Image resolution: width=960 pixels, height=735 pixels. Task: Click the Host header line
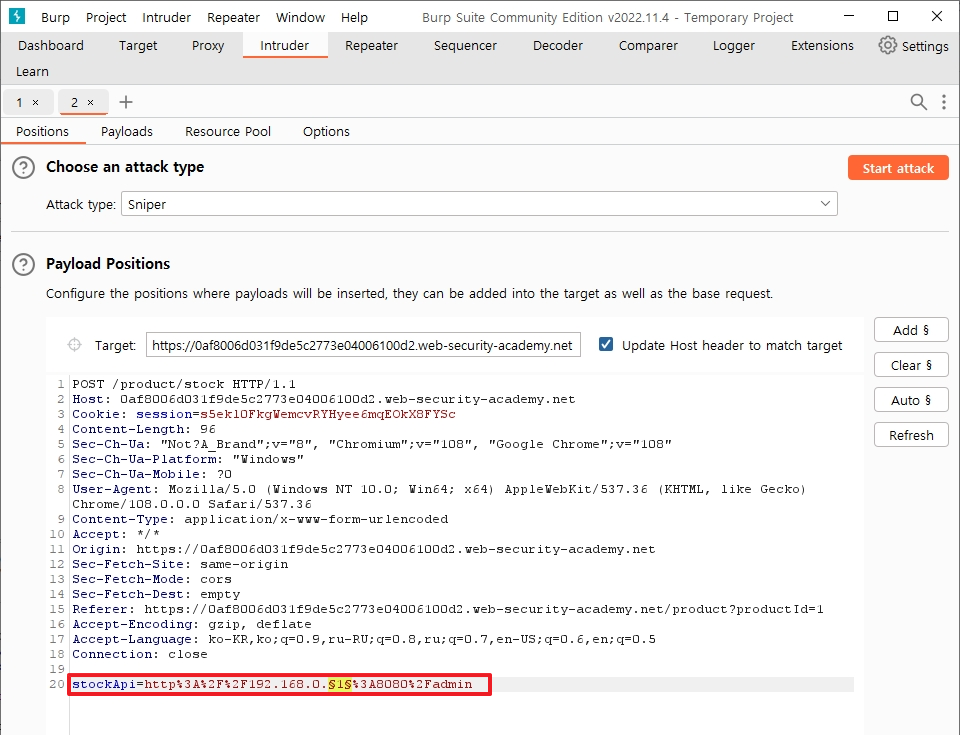pyautogui.click(x=324, y=399)
